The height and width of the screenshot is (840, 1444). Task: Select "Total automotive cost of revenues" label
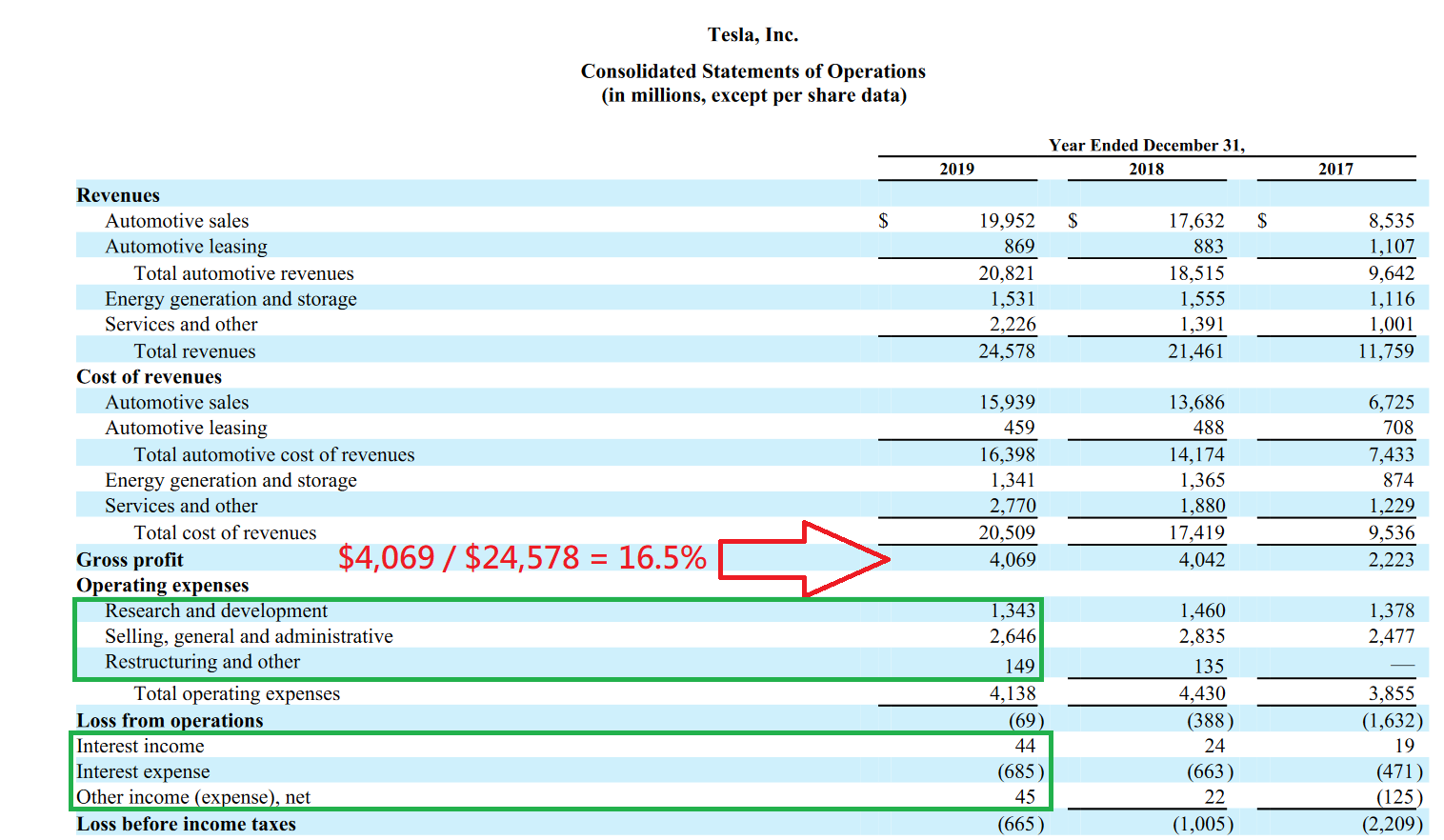[x=274, y=455]
